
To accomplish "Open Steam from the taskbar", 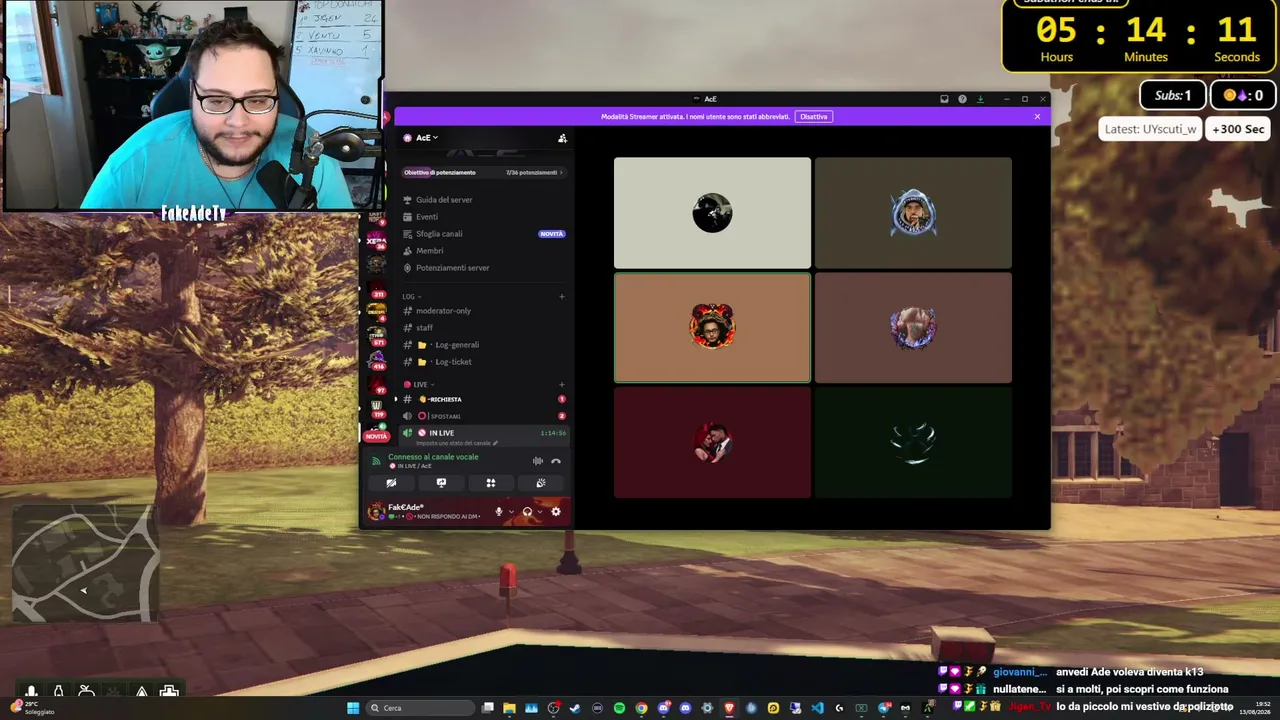I will click(x=575, y=708).
